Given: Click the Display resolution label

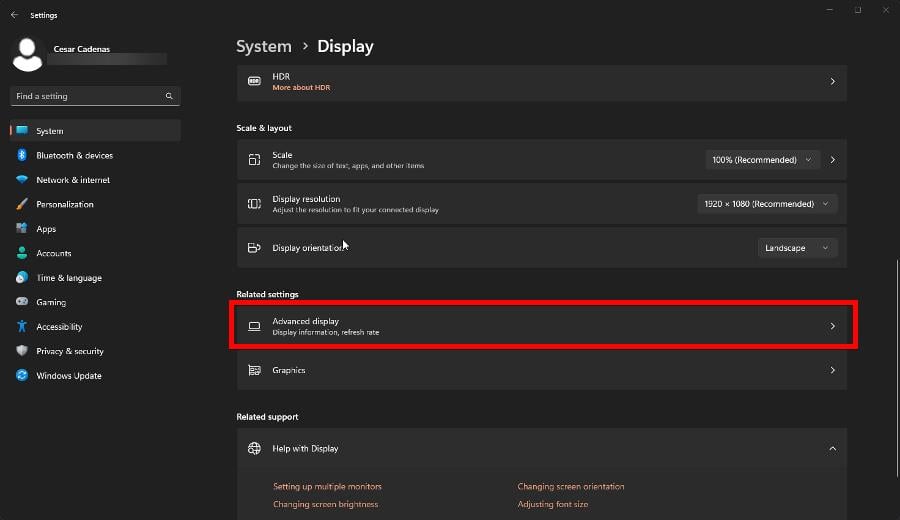Looking at the screenshot, I should 306,199.
